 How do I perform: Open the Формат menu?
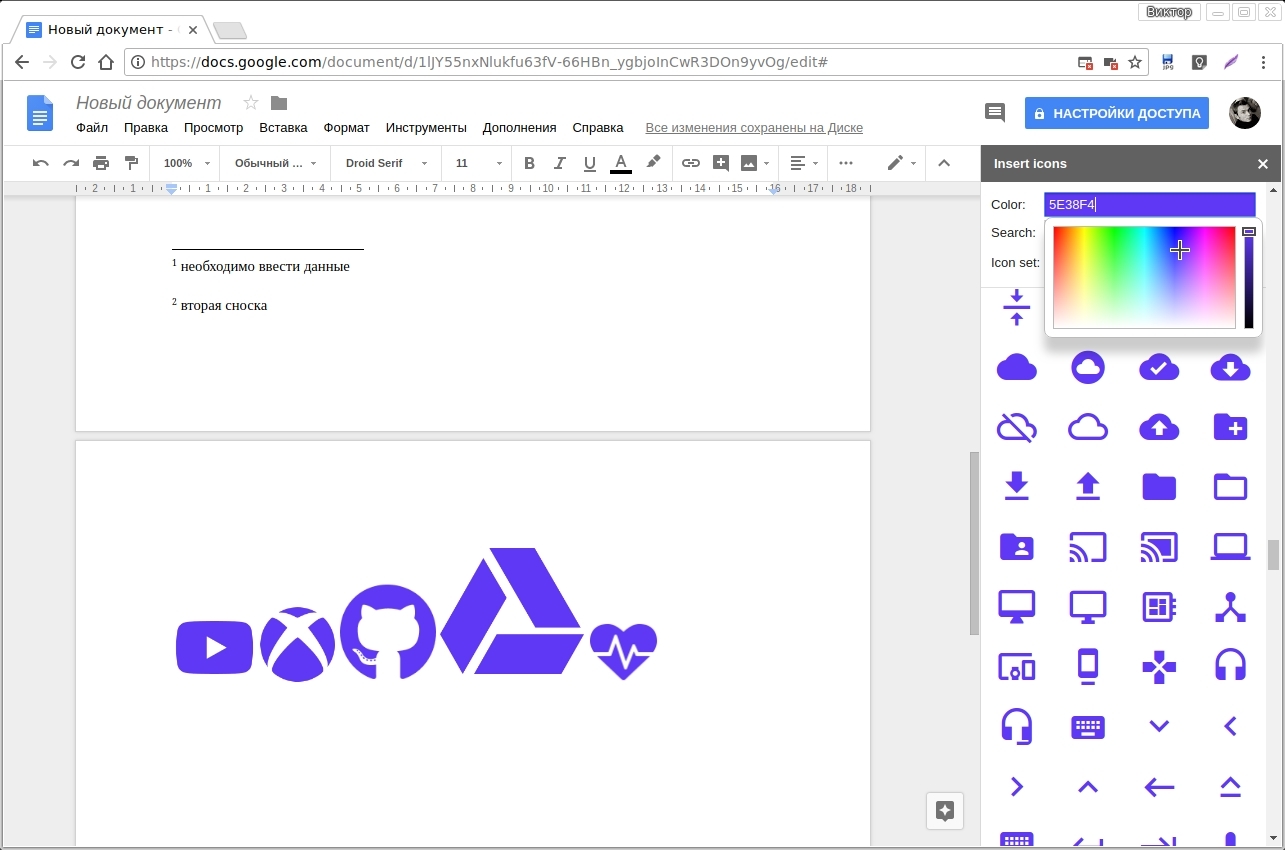(x=346, y=128)
